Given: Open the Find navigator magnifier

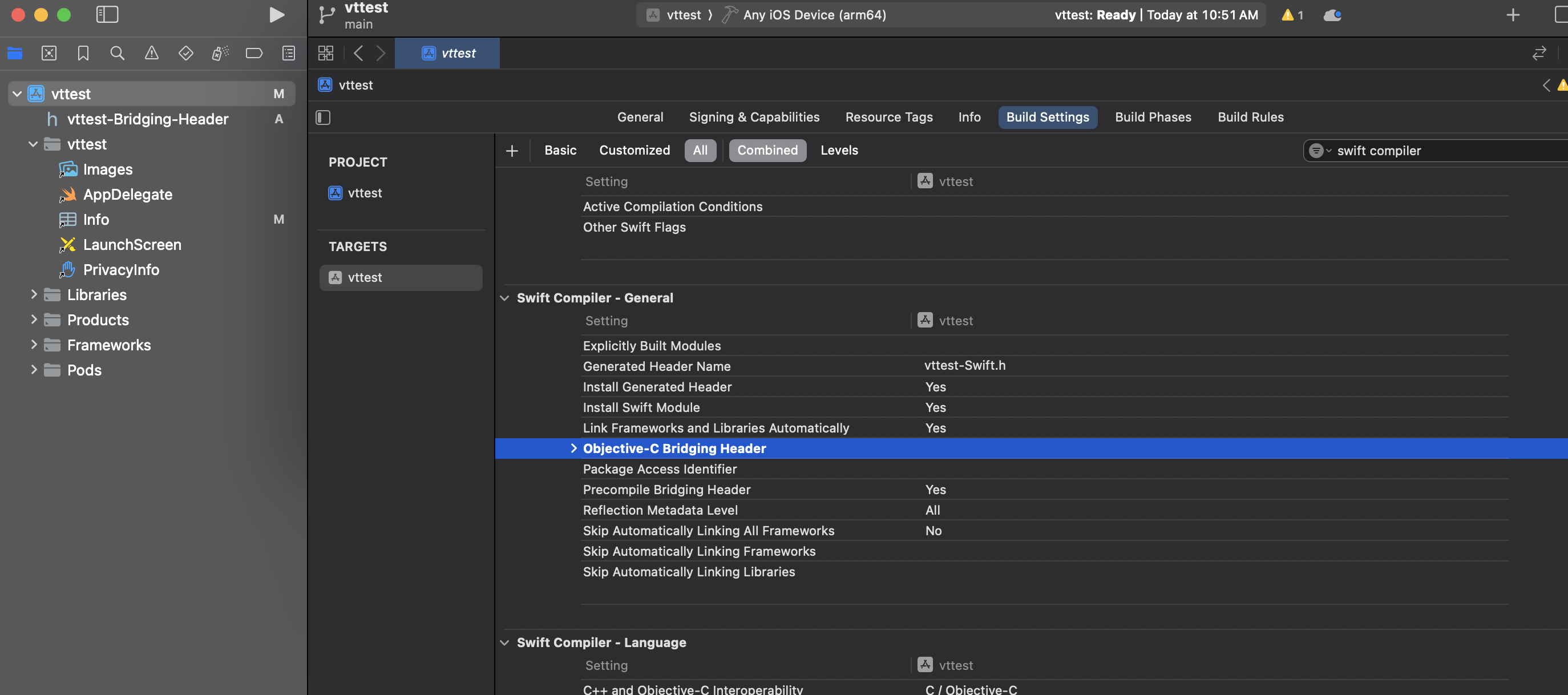Looking at the screenshot, I should (x=118, y=54).
